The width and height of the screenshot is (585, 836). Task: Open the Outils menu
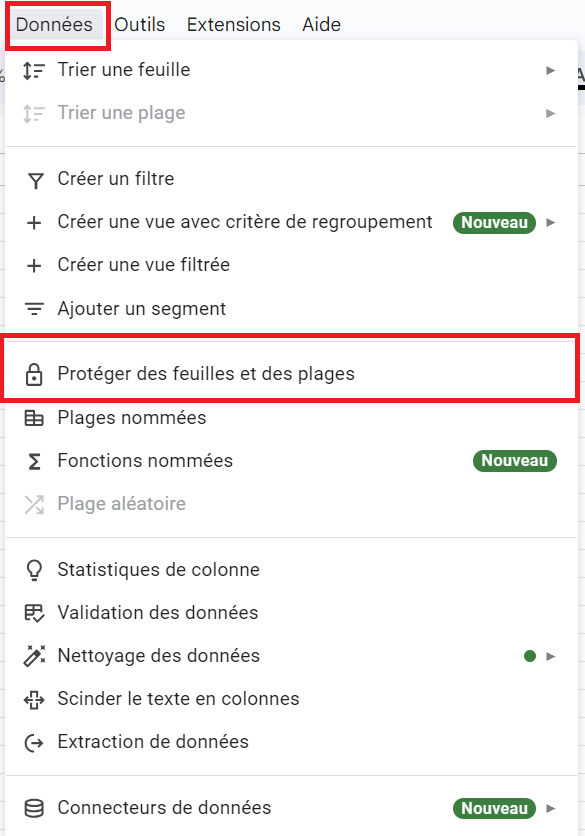click(140, 25)
